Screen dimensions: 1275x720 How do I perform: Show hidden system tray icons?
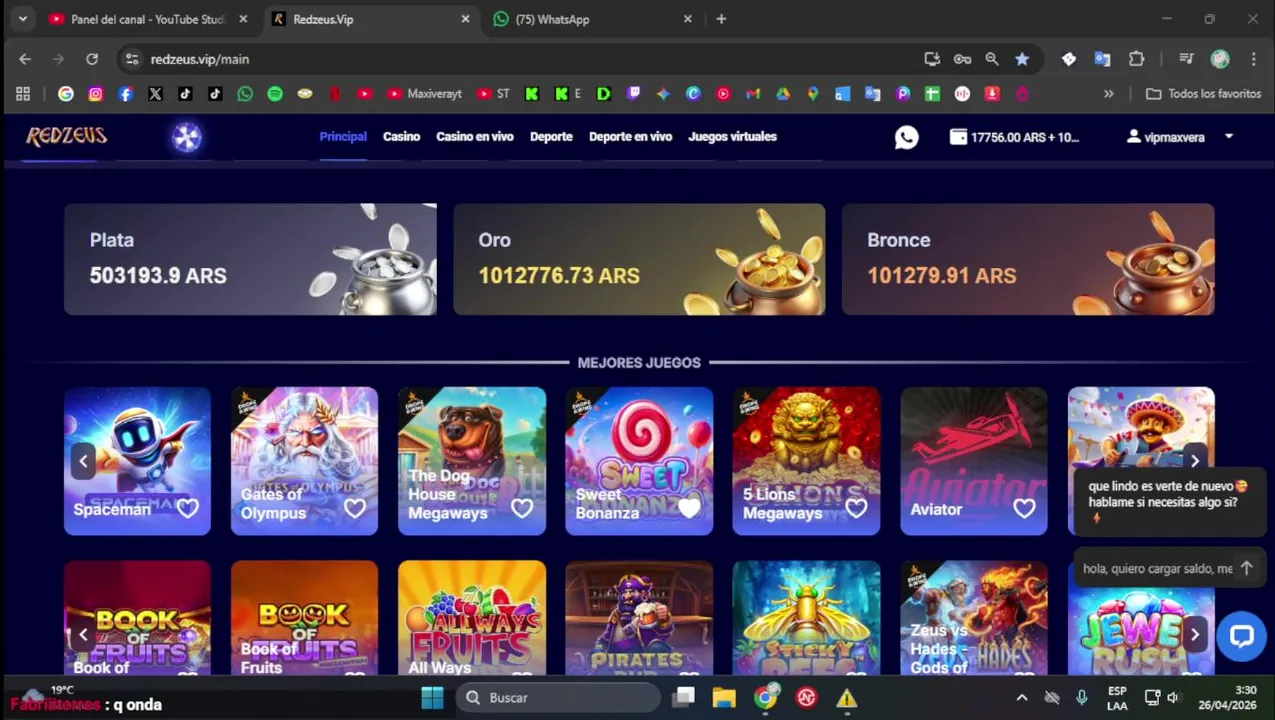tap(1021, 698)
